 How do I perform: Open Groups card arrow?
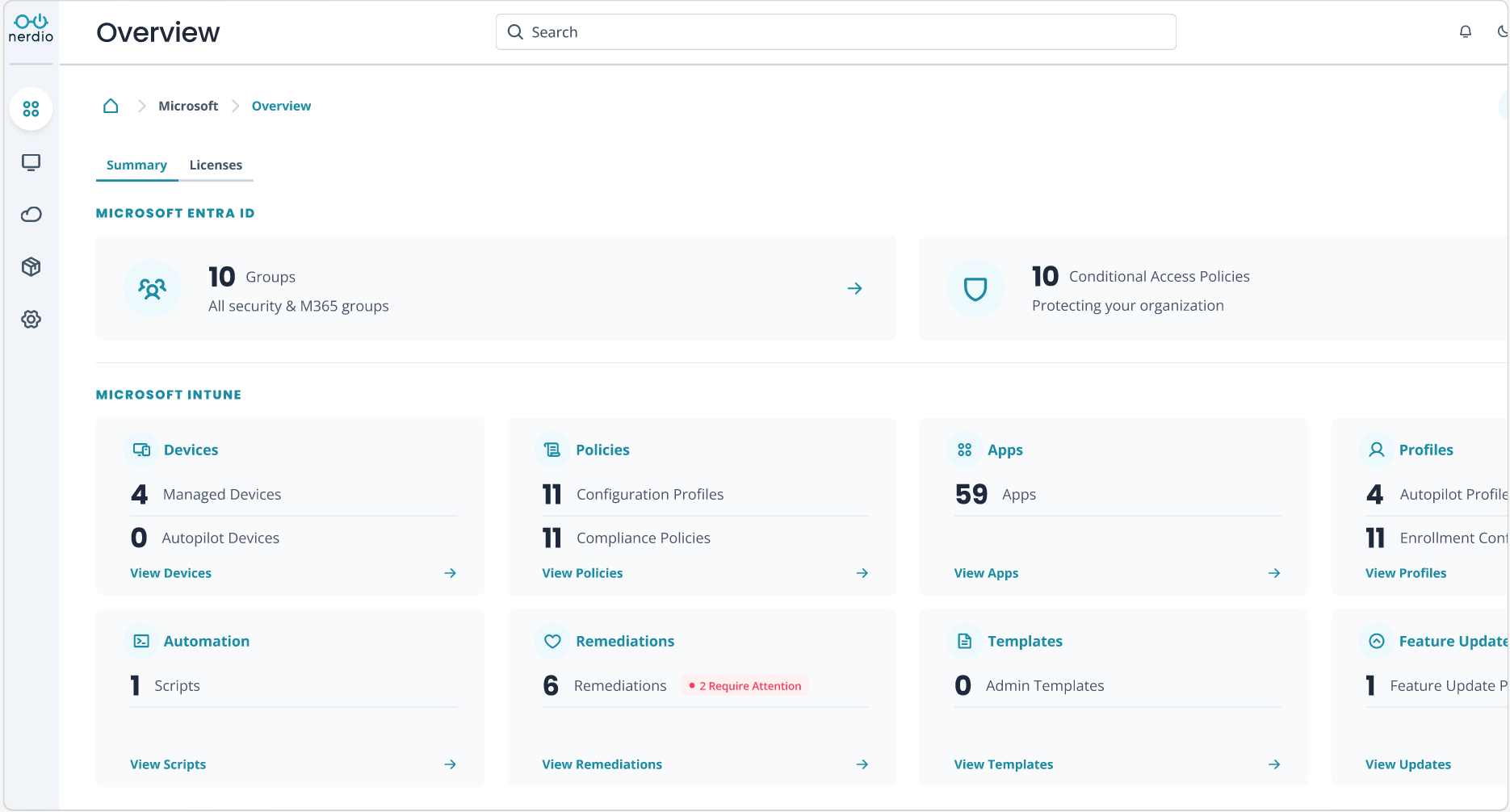click(855, 288)
